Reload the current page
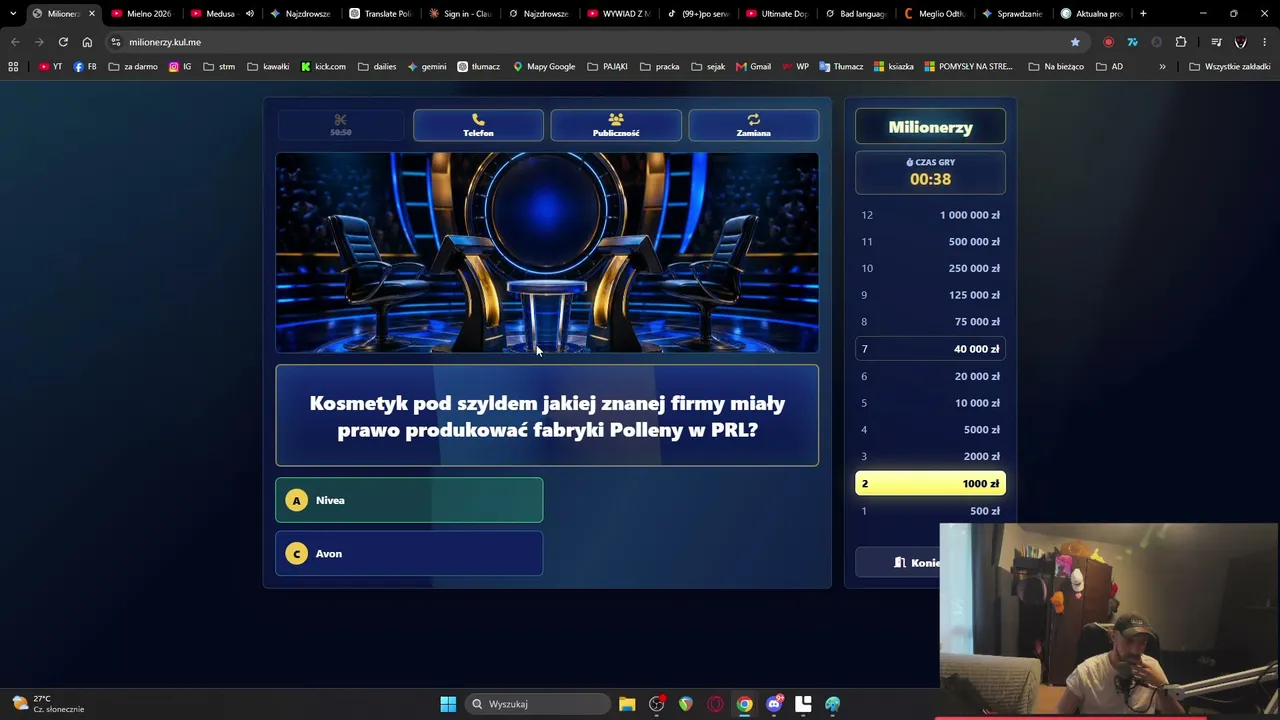The image size is (1280, 720). click(63, 42)
